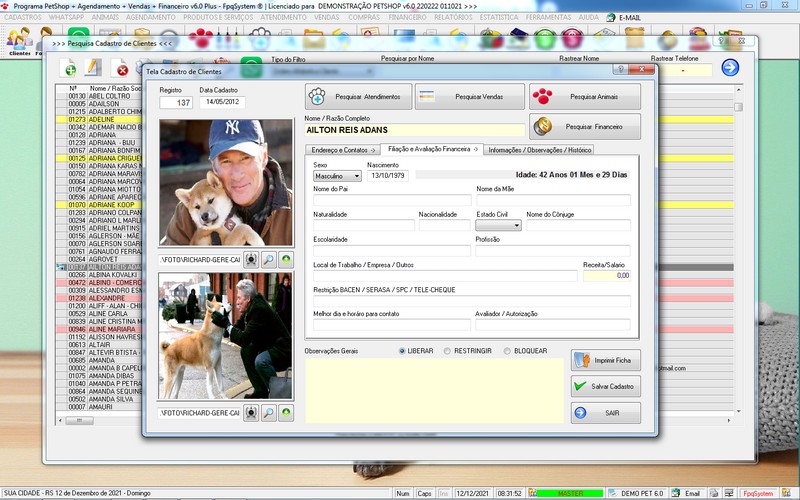This screenshot has width=800, height=500.
Task: Switch to Filiação e Avaliação Financeira tab
Action: 432,149
